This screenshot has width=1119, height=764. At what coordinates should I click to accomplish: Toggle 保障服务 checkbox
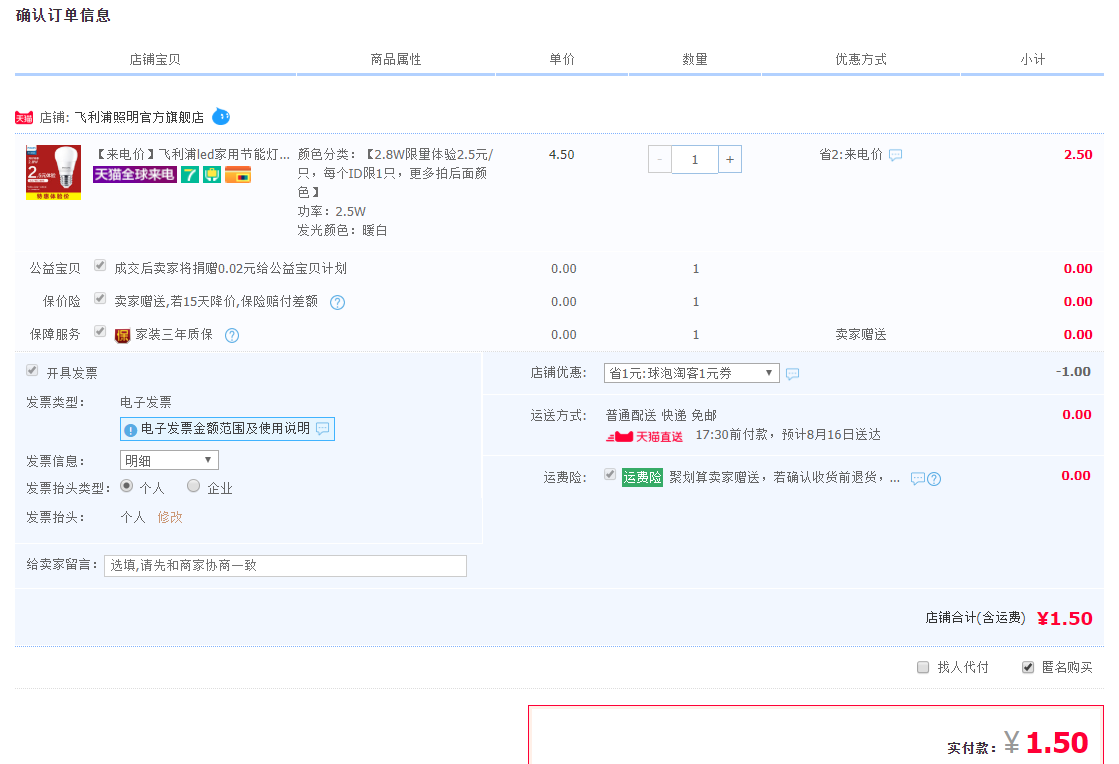[100, 331]
